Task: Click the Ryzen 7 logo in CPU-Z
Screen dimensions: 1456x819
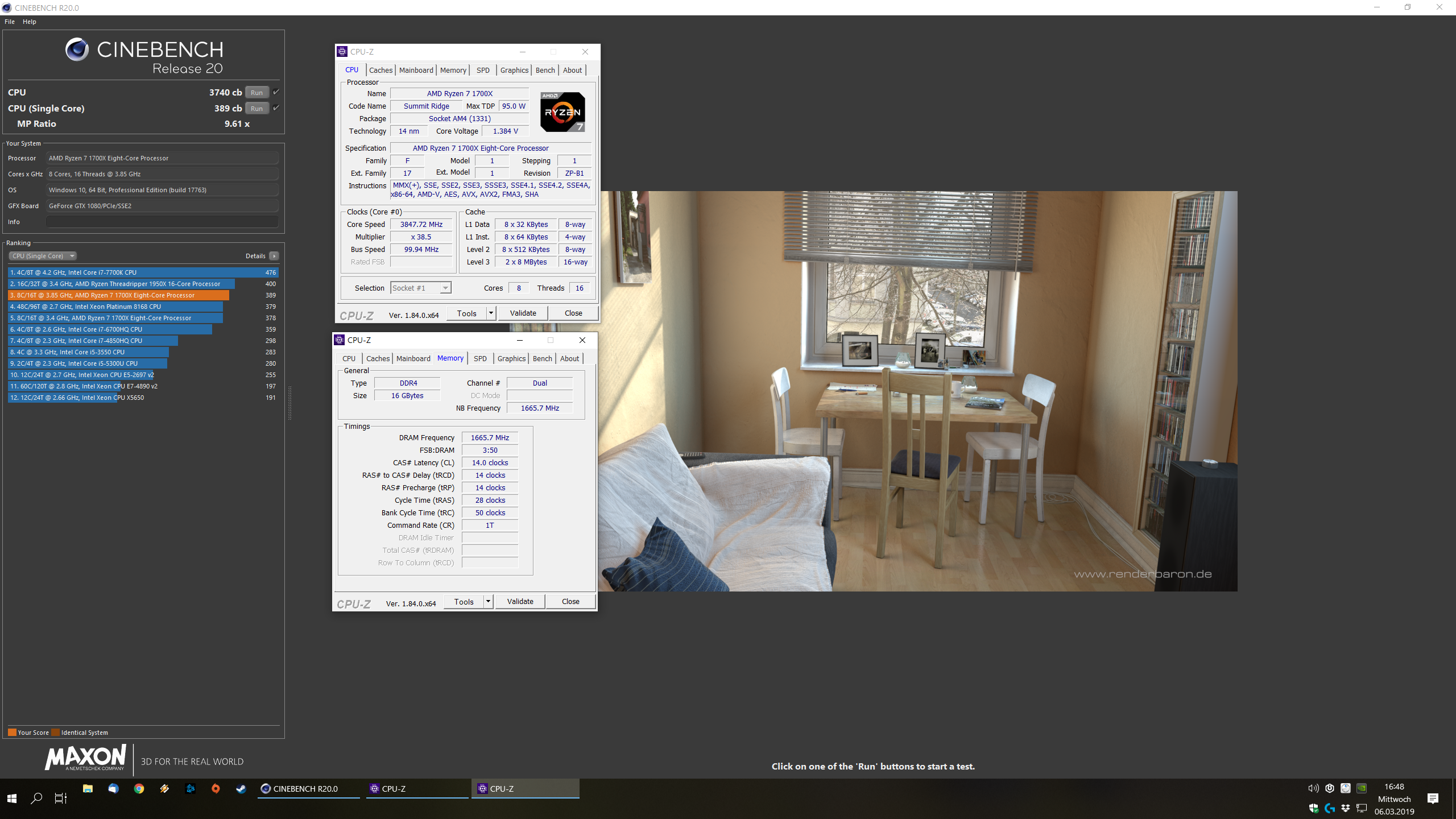Action: pyautogui.click(x=562, y=111)
